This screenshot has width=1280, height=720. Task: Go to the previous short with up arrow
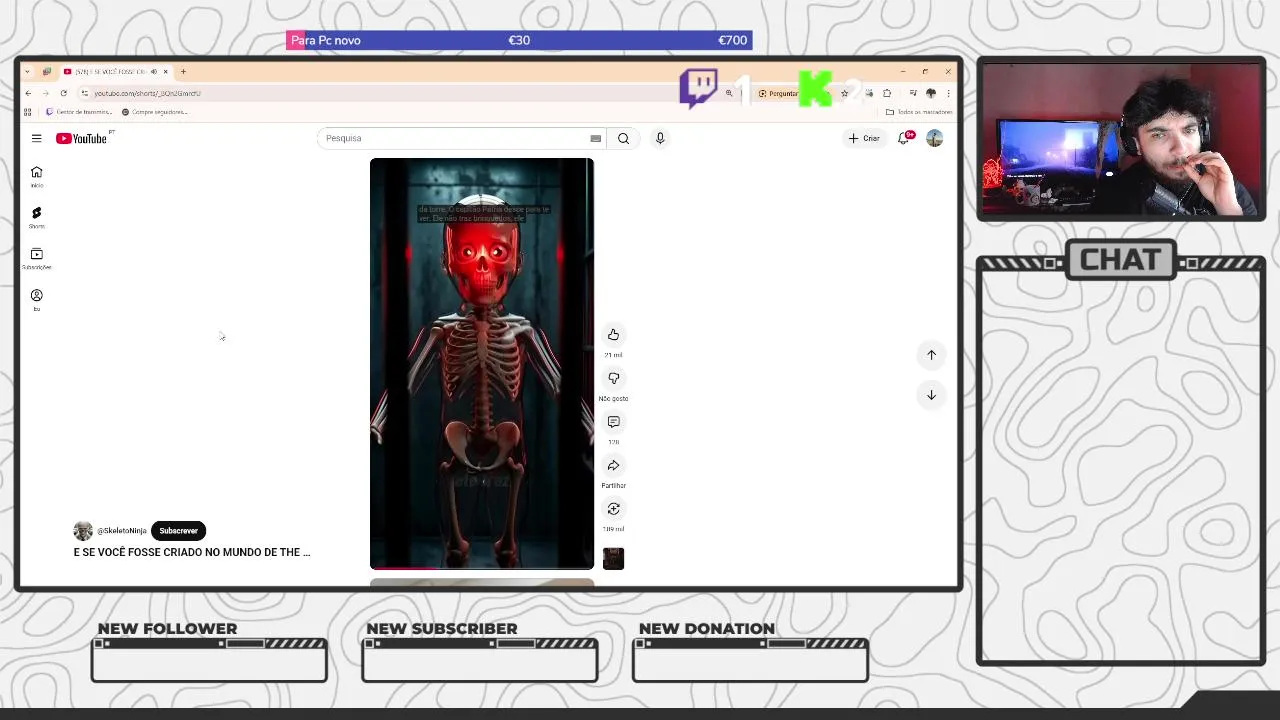point(931,355)
